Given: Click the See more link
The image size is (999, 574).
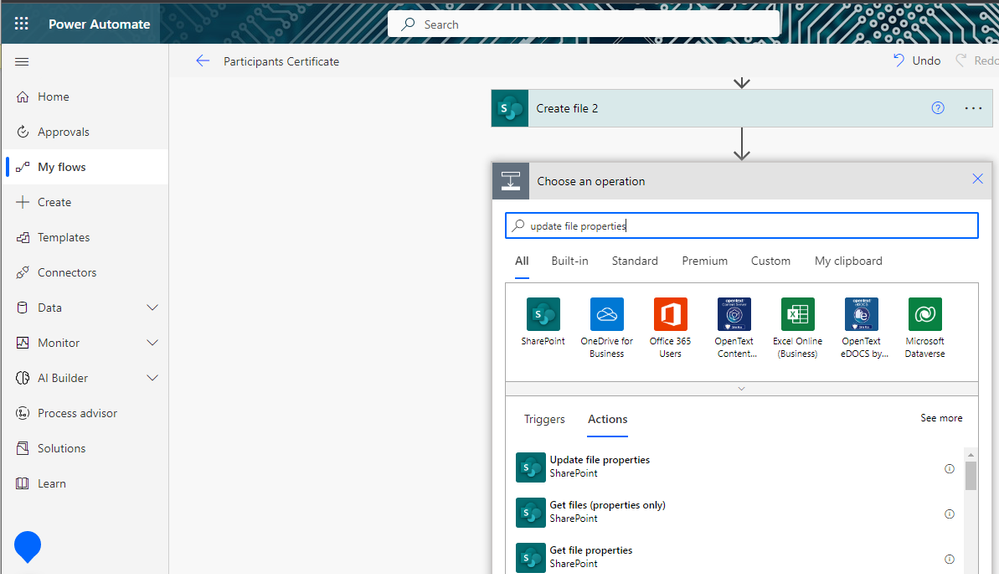Looking at the screenshot, I should (x=941, y=418).
